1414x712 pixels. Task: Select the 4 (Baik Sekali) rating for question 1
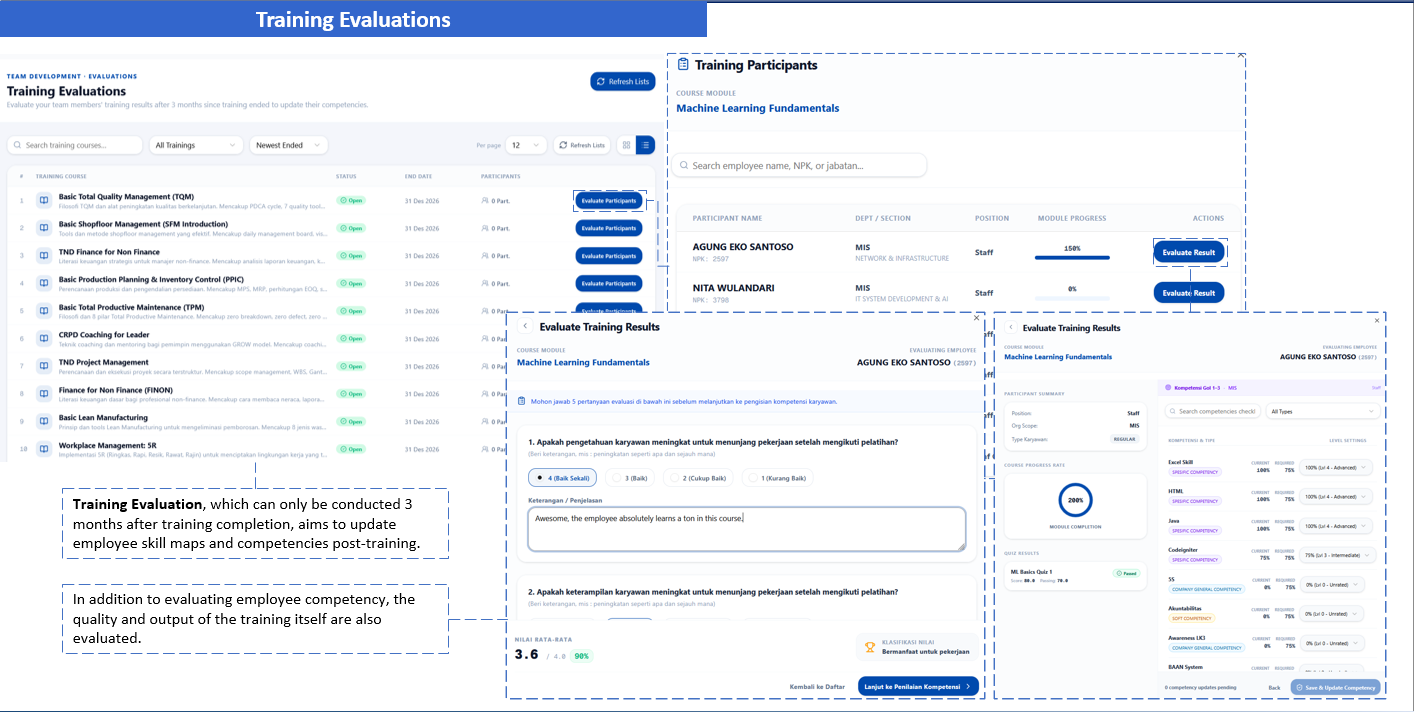[x=563, y=478]
